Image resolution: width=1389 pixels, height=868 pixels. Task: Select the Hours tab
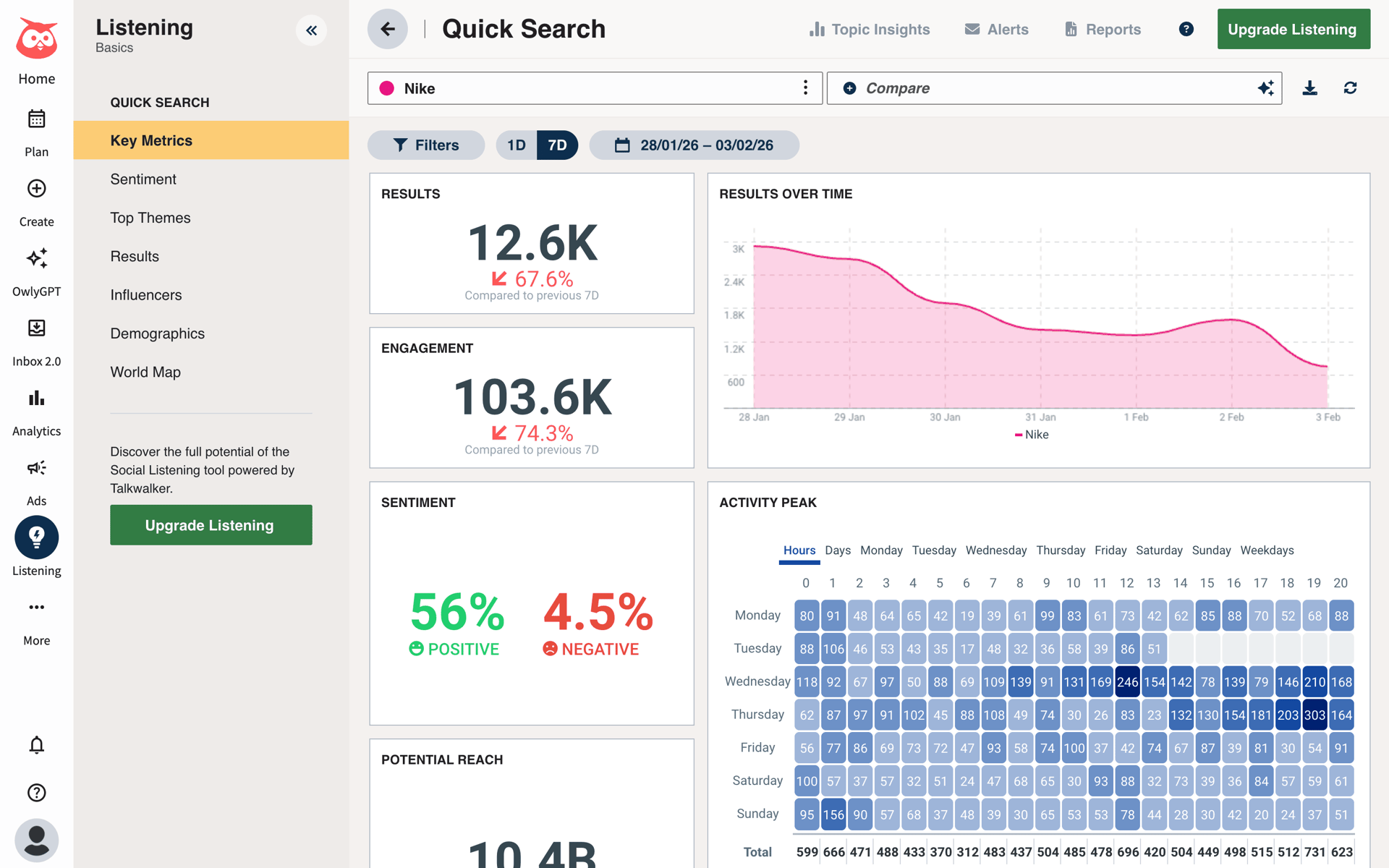tap(799, 550)
